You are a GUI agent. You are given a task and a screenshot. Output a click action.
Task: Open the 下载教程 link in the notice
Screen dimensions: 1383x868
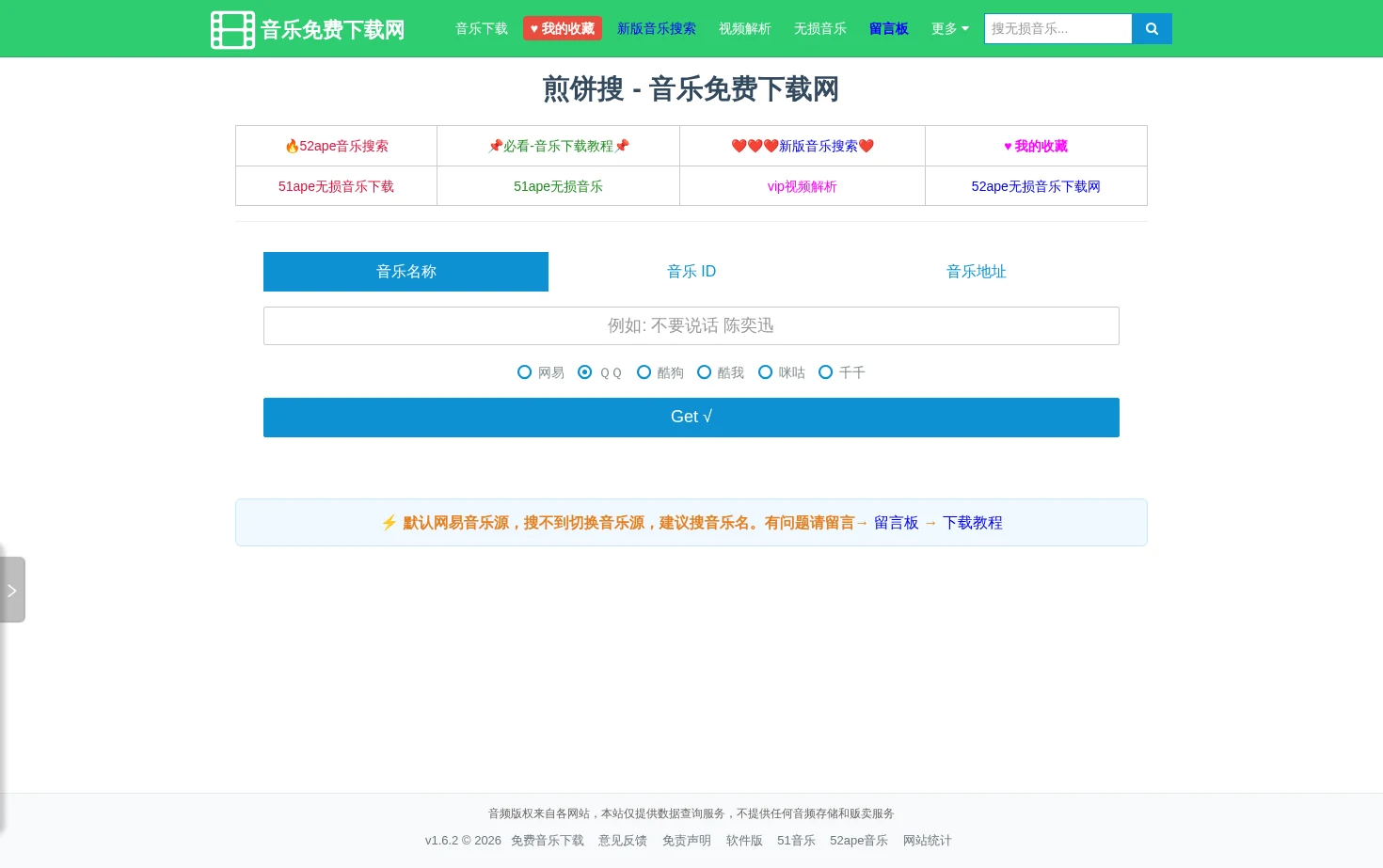(x=973, y=523)
